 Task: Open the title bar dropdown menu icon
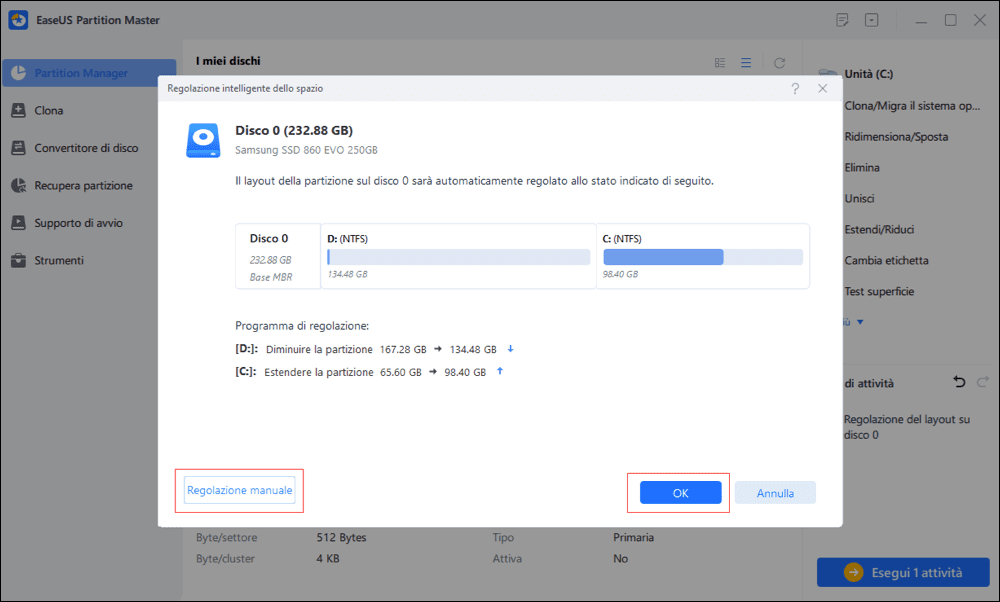(871, 20)
